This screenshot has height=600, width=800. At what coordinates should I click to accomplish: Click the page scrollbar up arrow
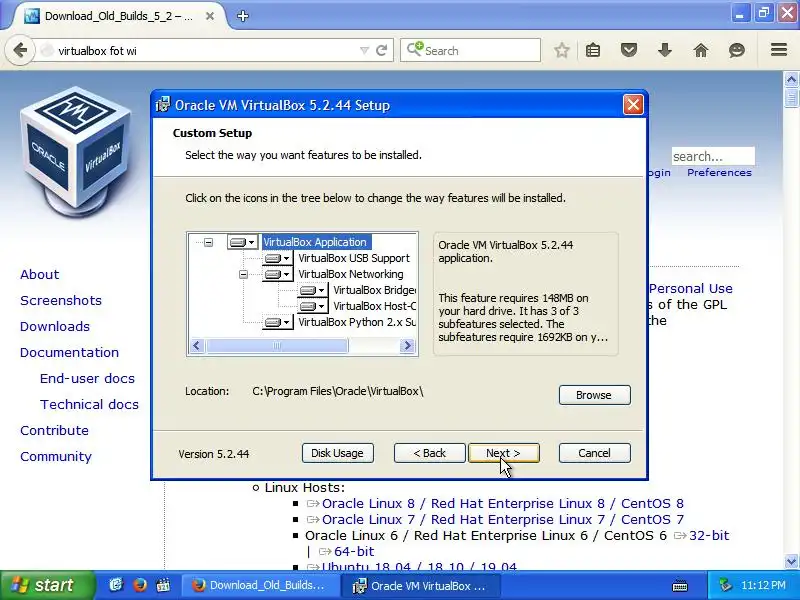click(x=791, y=79)
